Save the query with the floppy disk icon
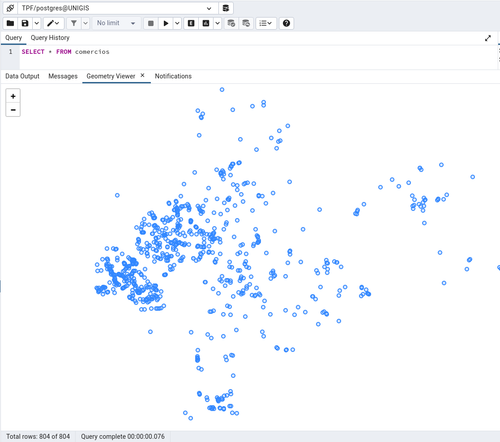This screenshot has width=500, height=442. coord(25,23)
